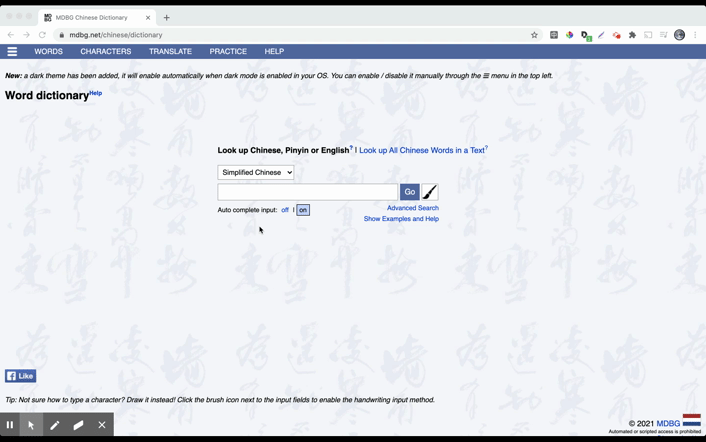Close the MDBG Chinese Dictionary tab
This screenshot has width=706, height=442.
click(148, 18)
